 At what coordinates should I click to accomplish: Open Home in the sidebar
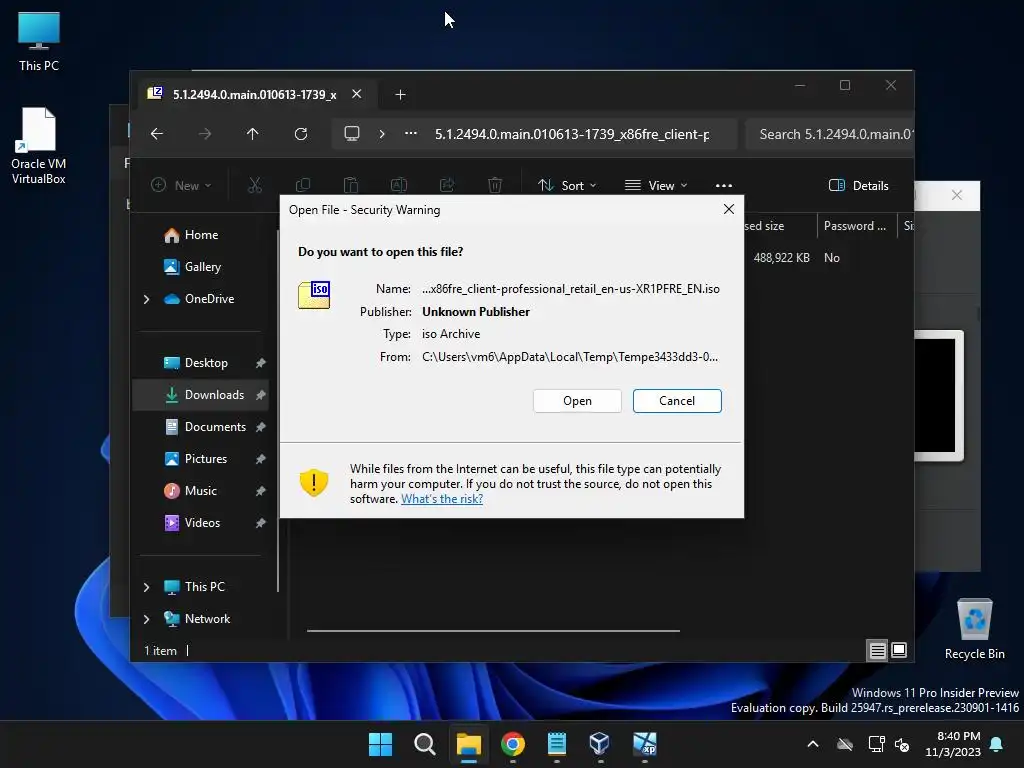pyautogui.click(x=201, y=235)
